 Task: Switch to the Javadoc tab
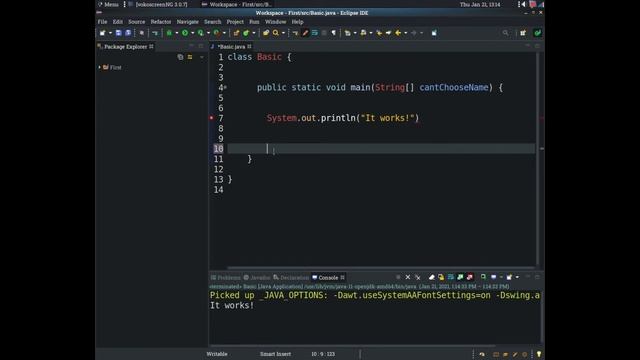point(257,278)
